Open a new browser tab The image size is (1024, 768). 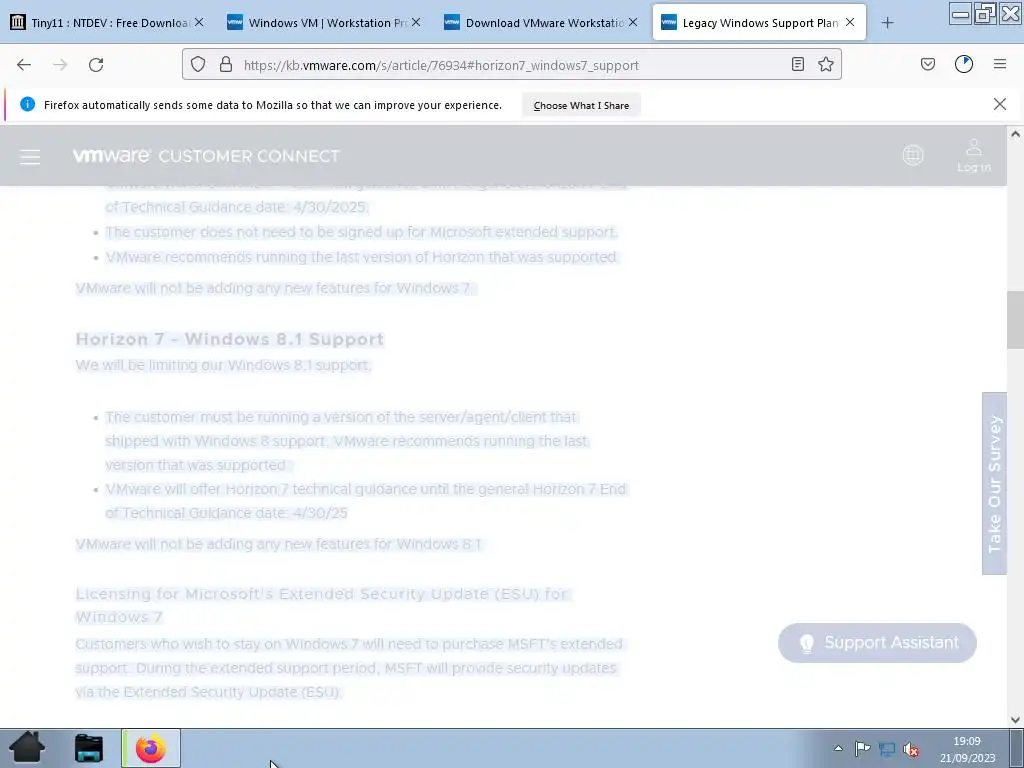tap(887, 23)
